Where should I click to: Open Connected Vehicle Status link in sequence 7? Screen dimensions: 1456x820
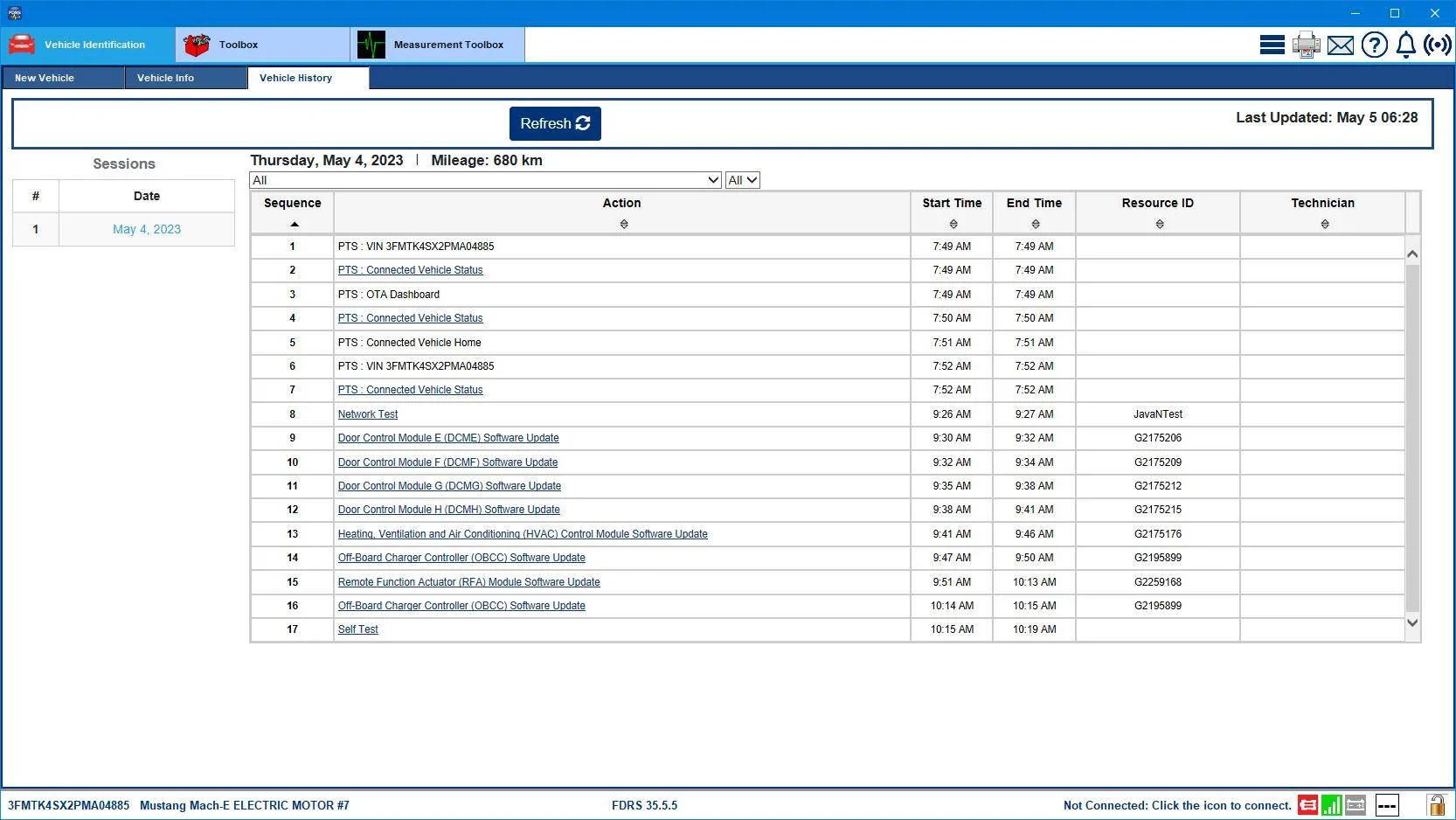tap(410, 390)
